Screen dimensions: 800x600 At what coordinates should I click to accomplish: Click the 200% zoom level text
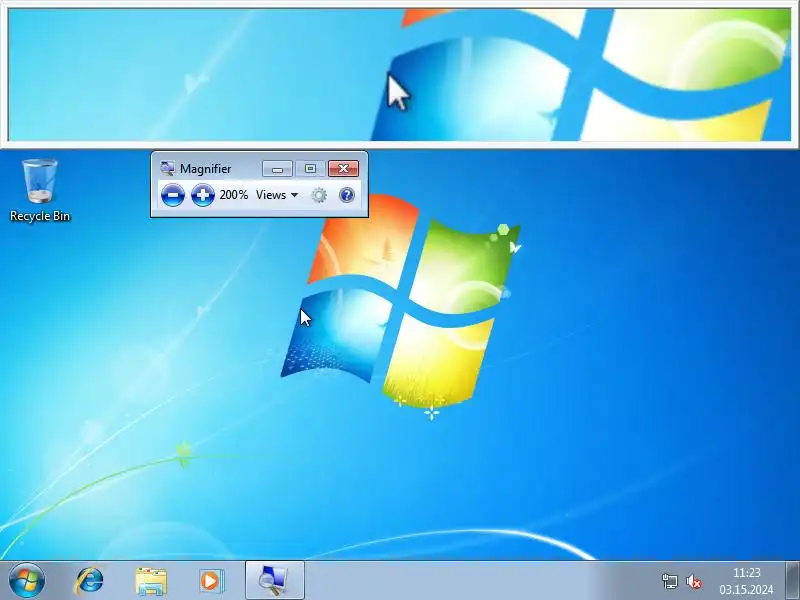click(234, 195)
